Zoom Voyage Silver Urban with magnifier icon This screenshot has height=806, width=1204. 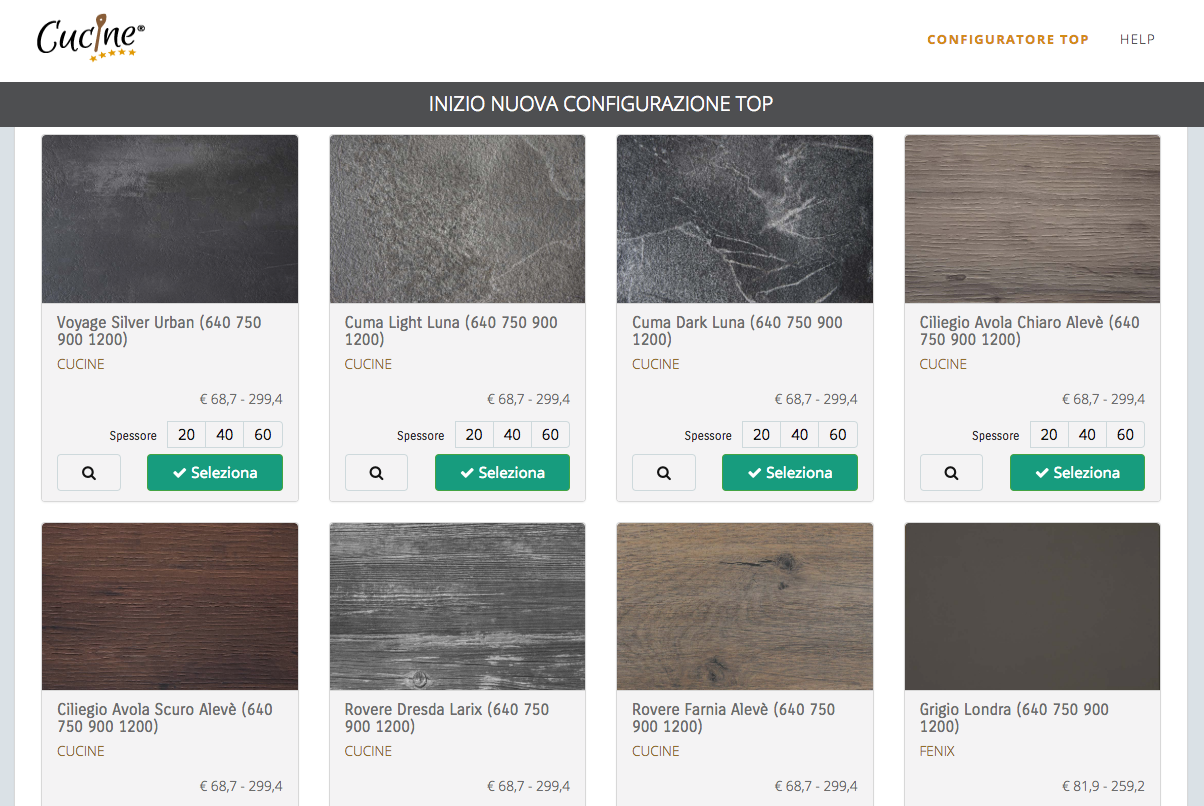pos(89,473)
